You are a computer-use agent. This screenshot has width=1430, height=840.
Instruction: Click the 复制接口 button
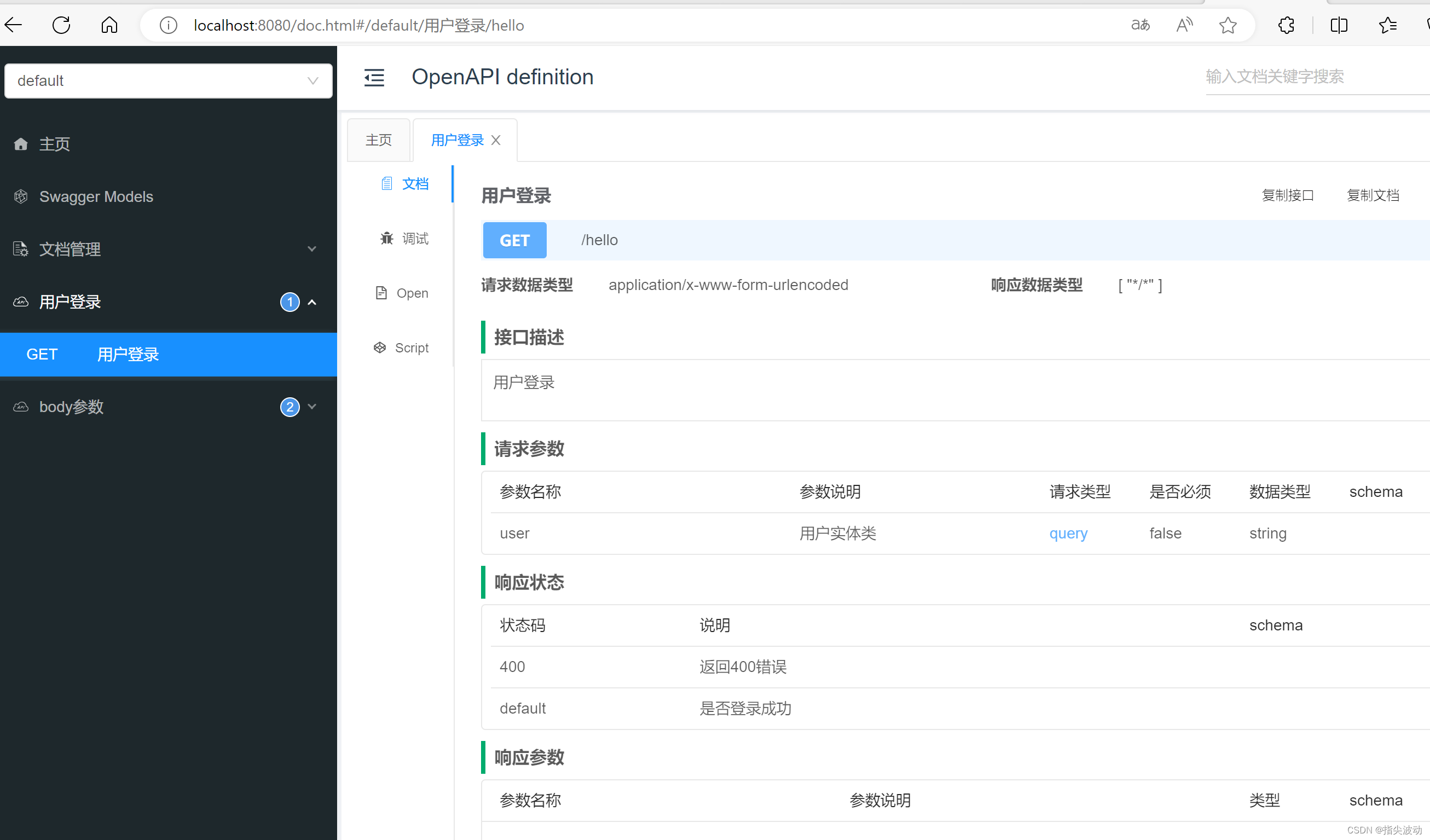click(x=1288, y=195)
